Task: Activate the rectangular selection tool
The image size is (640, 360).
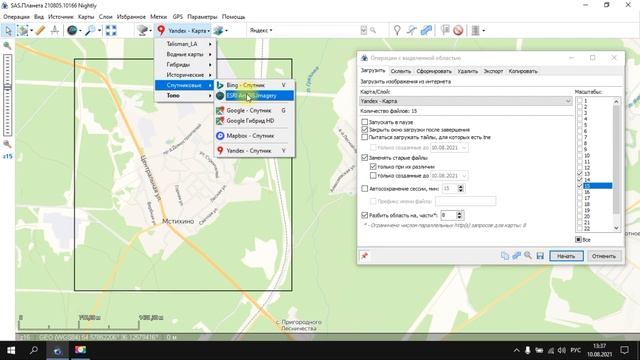Action: (x=22, y=30)
